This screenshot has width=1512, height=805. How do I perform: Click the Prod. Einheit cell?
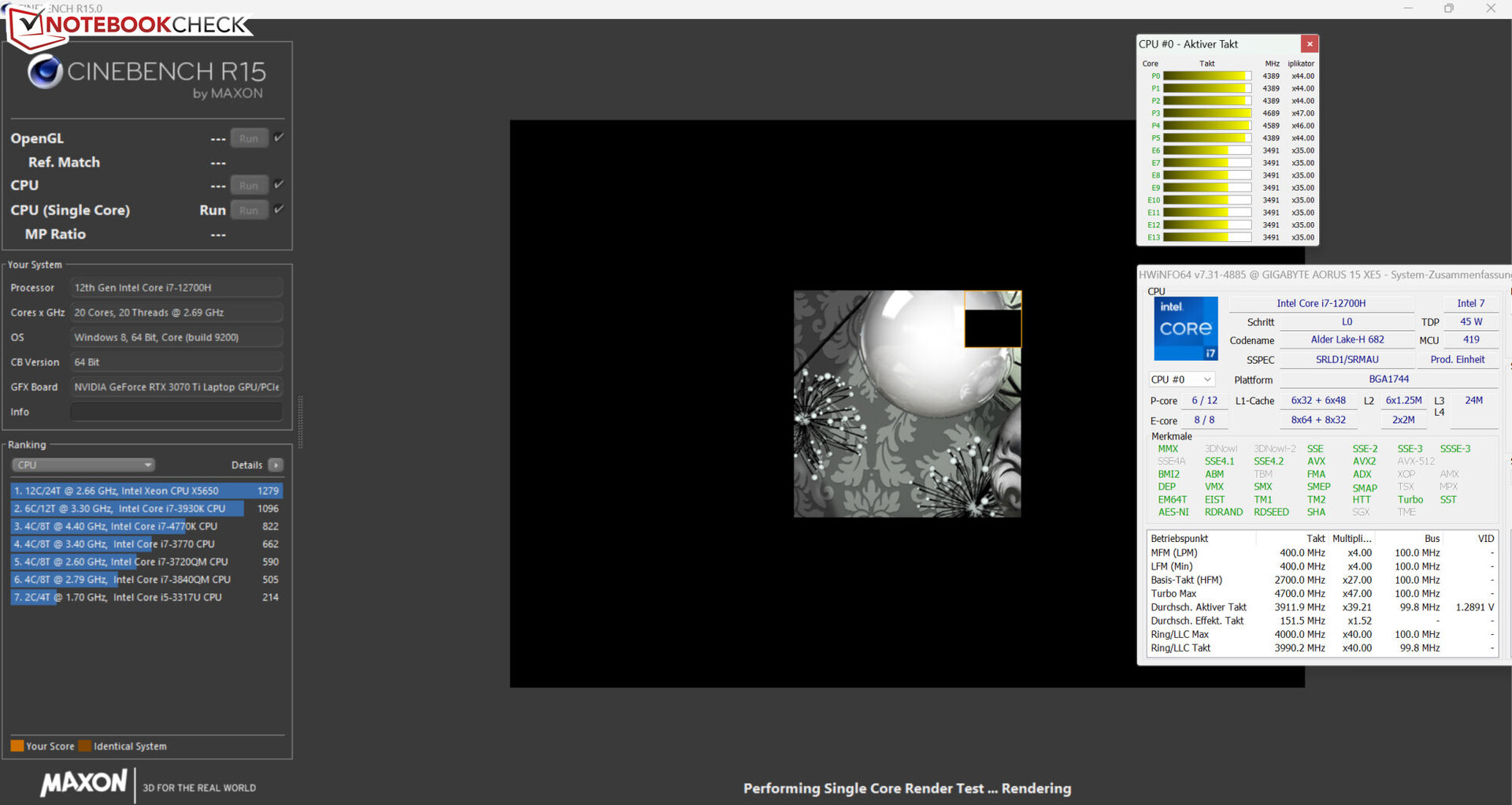pyautogui.click(x=1458, y=360)
